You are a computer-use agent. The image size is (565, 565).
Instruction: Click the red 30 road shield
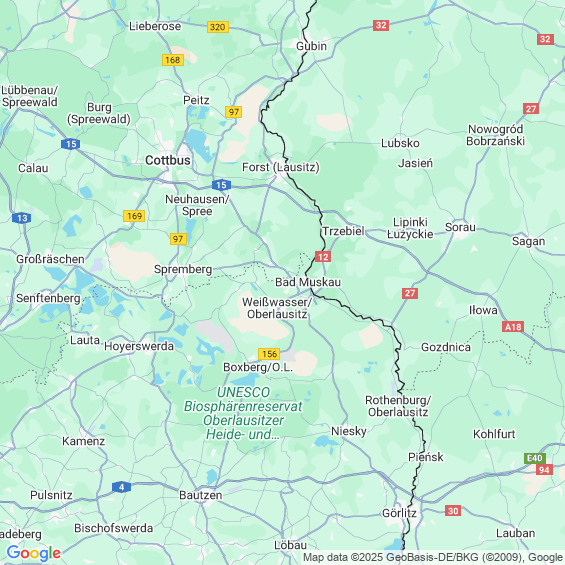453,511
